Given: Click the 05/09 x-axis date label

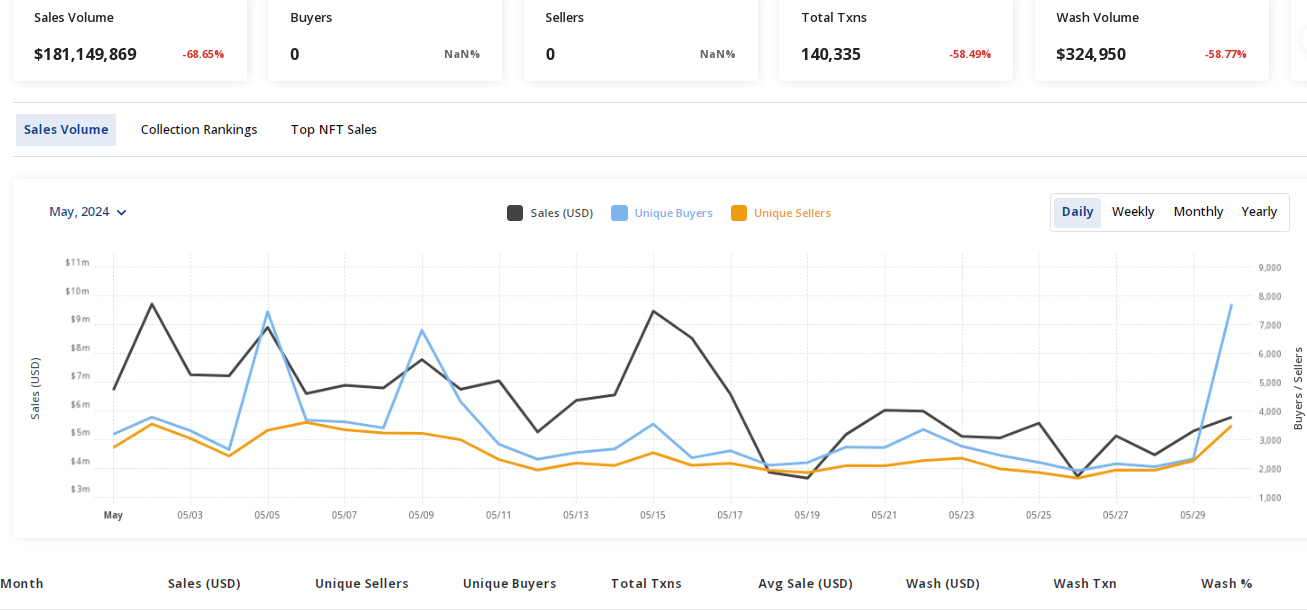Looking at the screenshot, I should [421, 516].
